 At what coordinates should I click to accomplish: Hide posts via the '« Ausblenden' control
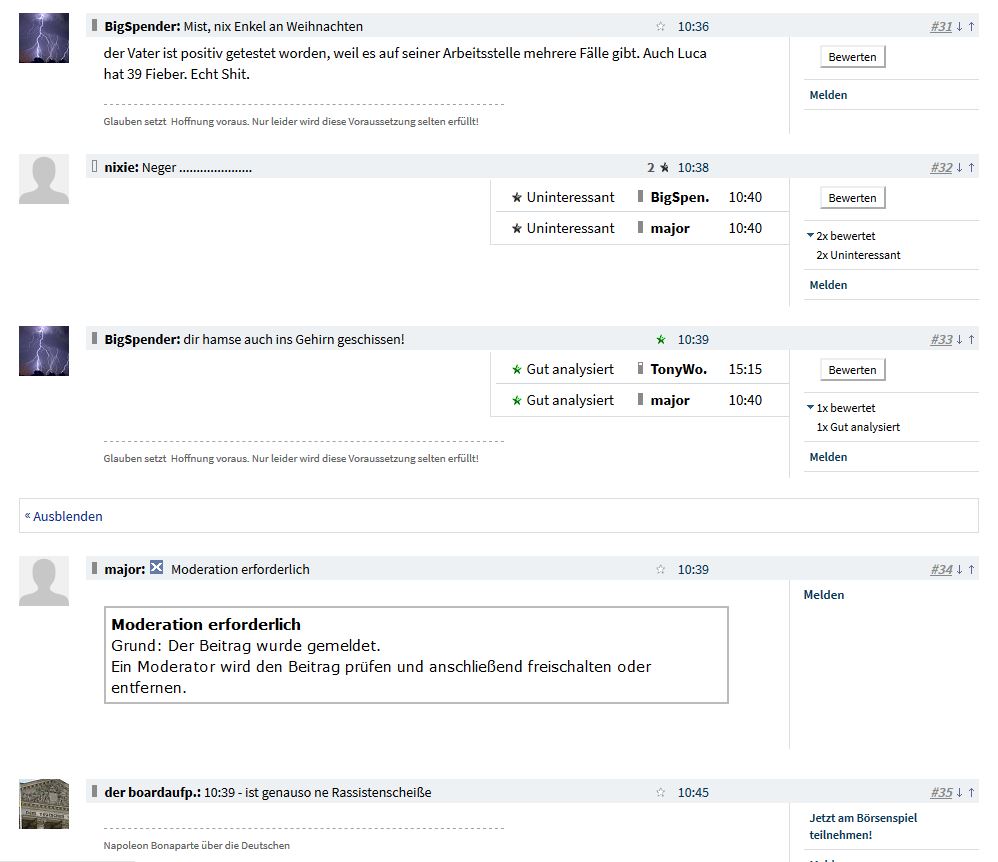coord(64,516)
